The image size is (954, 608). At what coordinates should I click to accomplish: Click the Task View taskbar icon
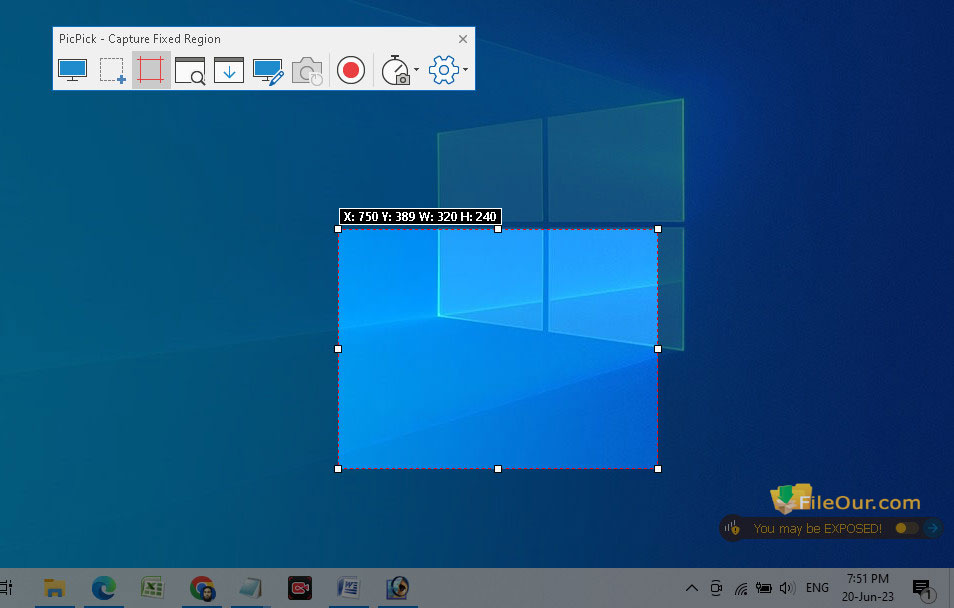[x=6, y=588]
